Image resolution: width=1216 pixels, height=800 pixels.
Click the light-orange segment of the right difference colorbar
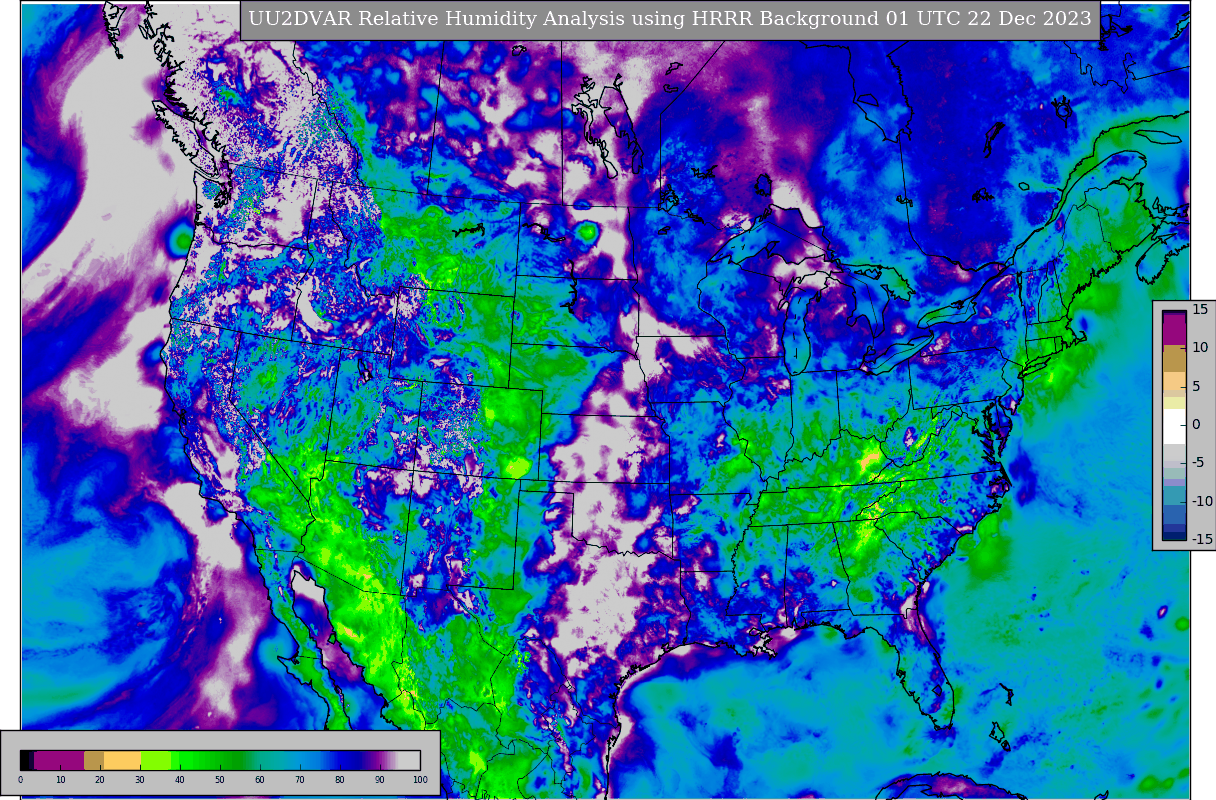(1174, 381)
